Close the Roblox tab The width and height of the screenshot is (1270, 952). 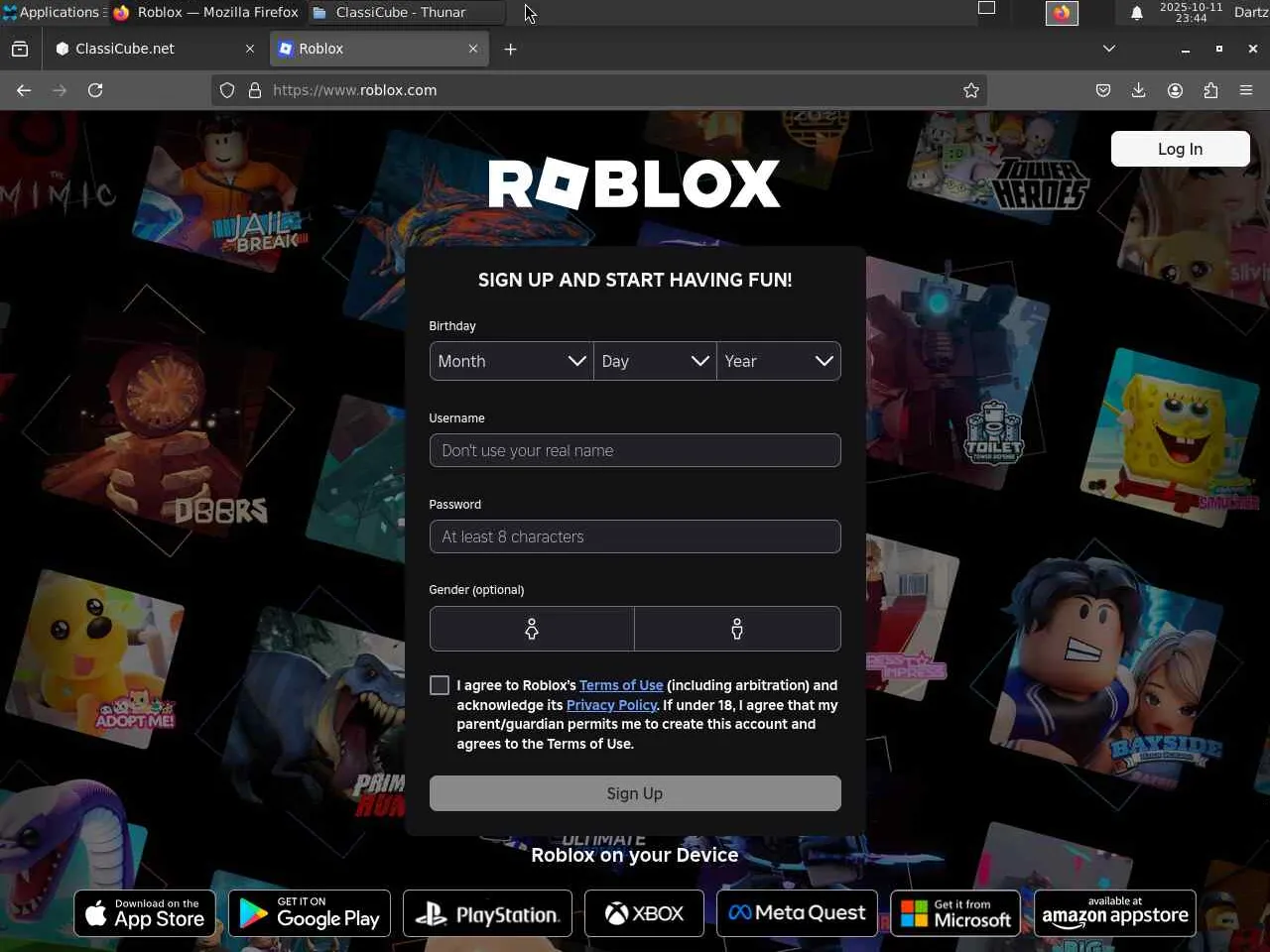tap(473, 49)
